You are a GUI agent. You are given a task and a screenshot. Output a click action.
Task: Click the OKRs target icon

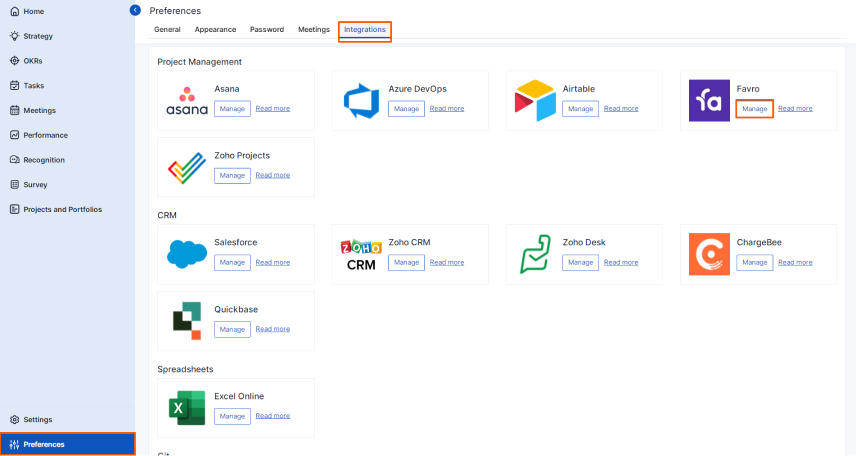tap(15, 61)
